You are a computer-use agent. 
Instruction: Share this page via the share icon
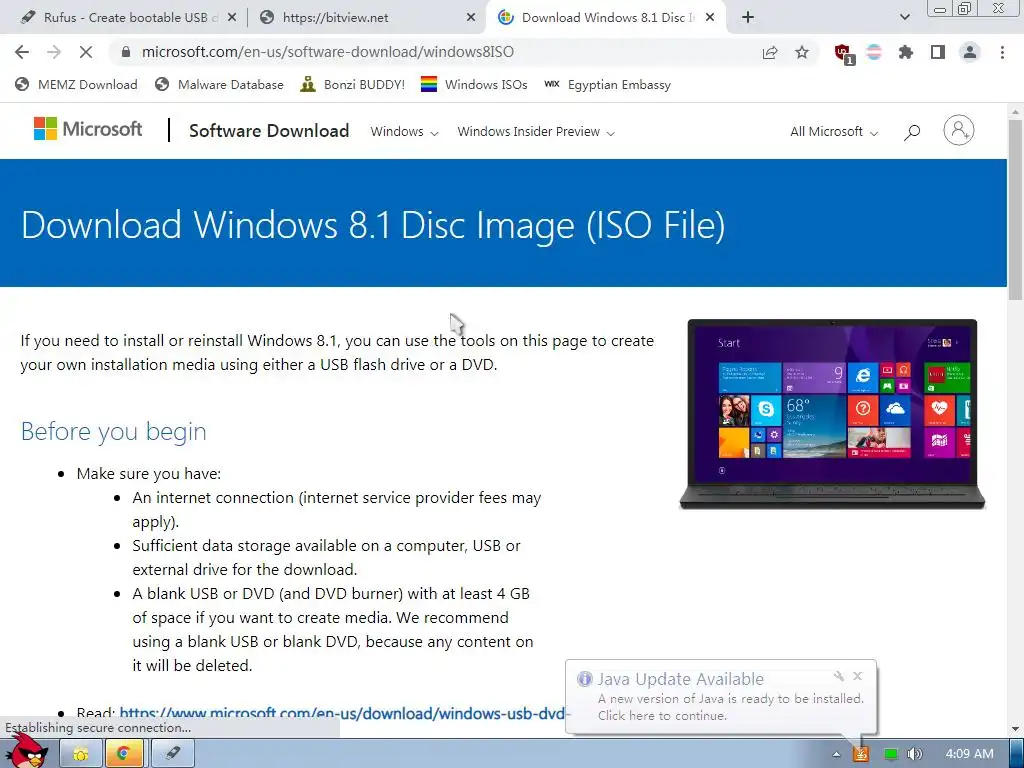click(x=770, y=52)
